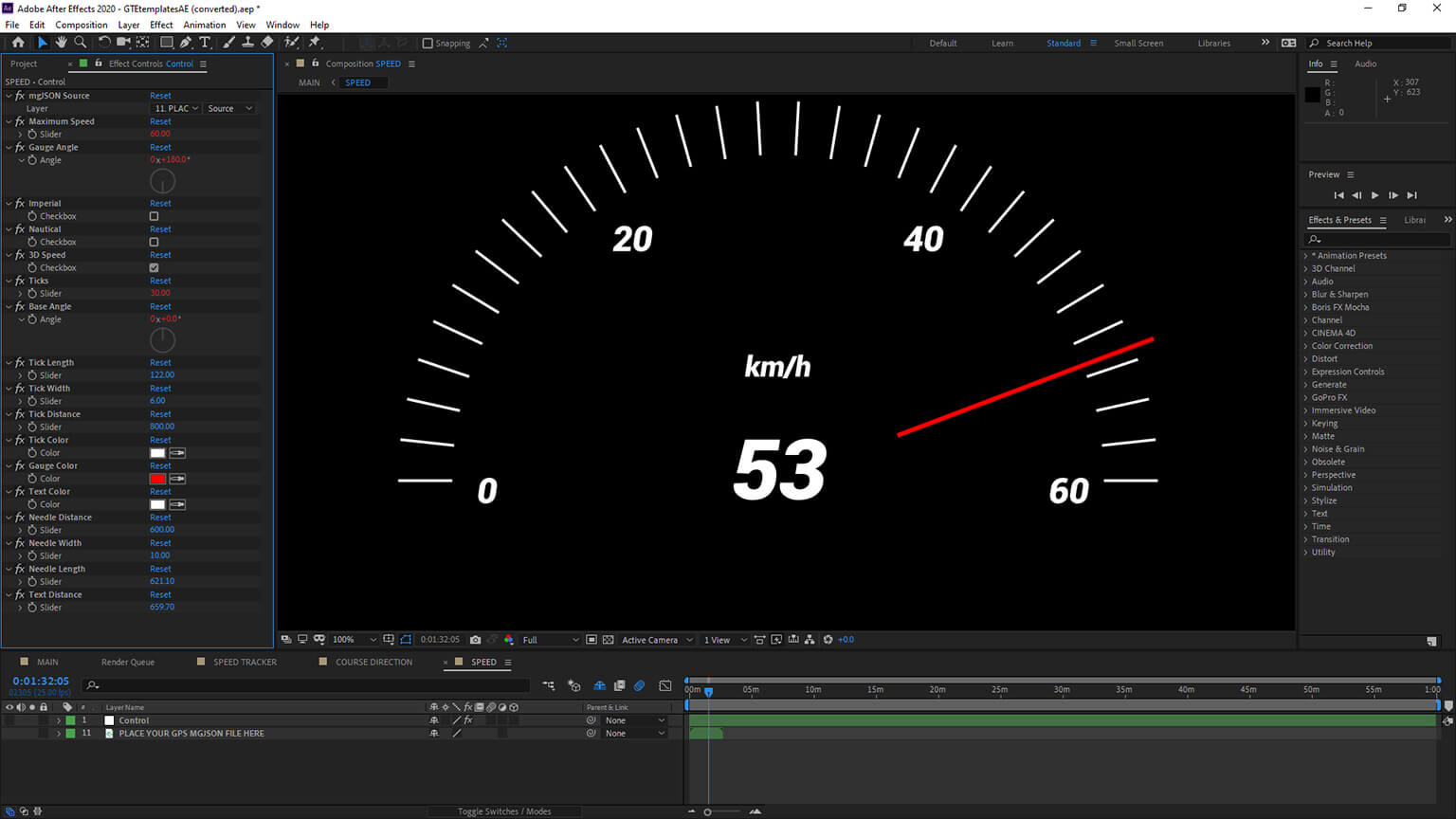Open the Full resolution dropdown
Viewport: 1456px width, 819px height.
point(550,640)
